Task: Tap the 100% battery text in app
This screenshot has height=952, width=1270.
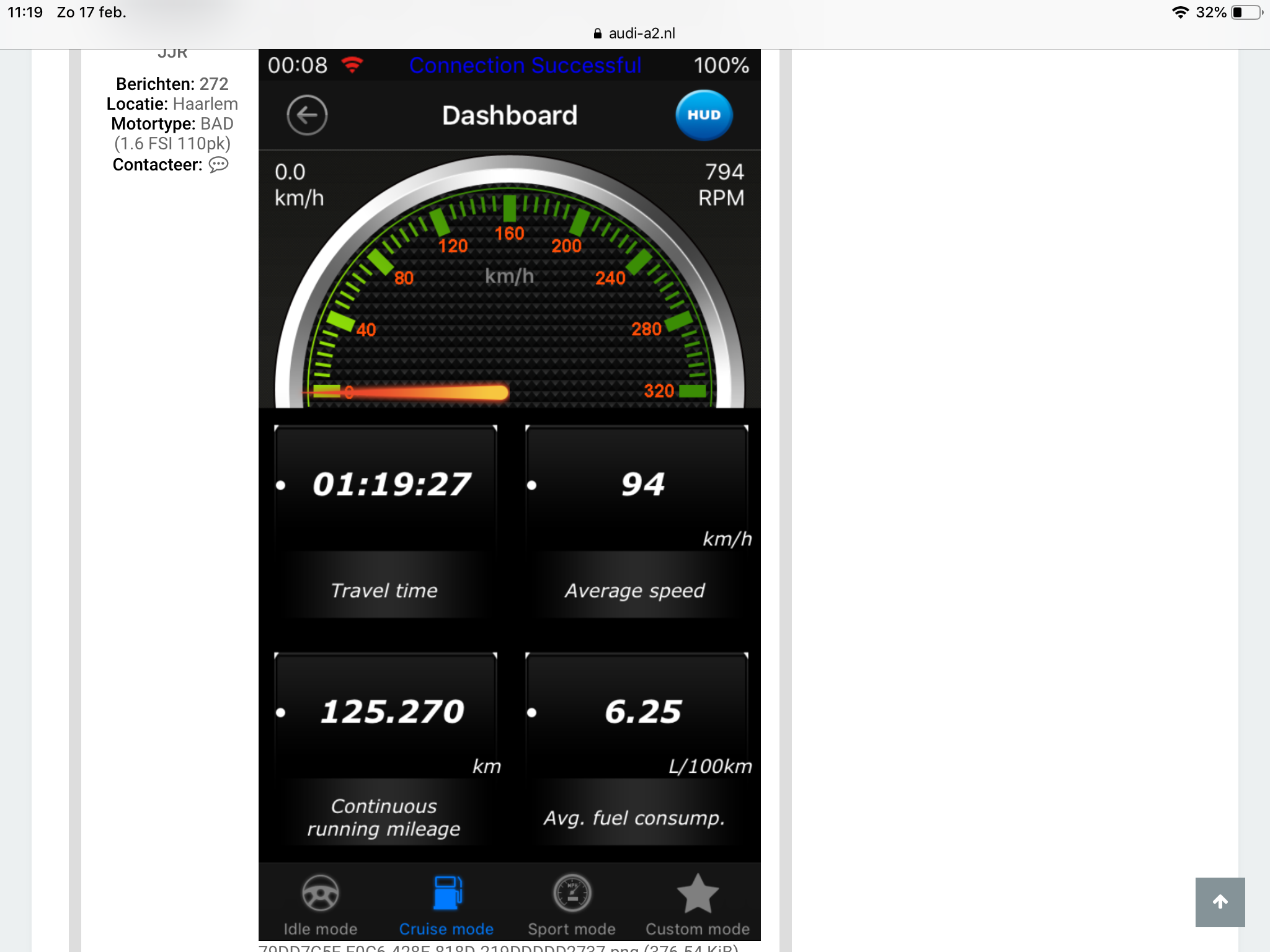Action: point(721,65)
